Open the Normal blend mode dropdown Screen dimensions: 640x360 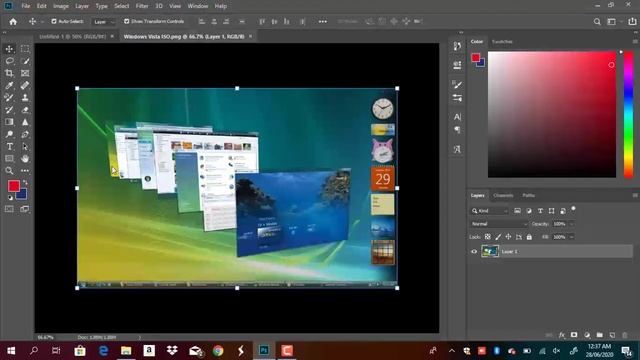click(499, 224)
